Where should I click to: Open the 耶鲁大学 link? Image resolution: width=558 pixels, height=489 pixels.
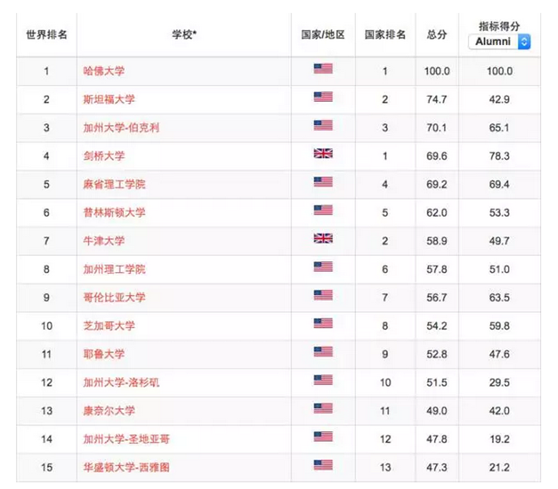pos(104,354)
